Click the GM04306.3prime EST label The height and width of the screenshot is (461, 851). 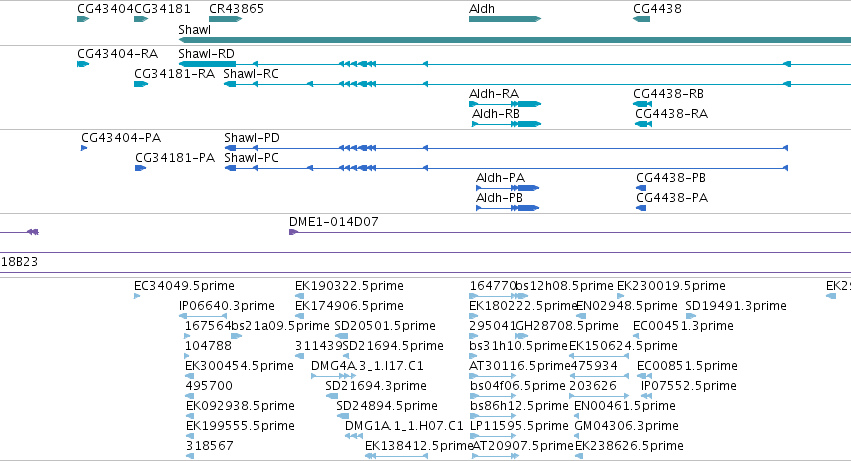click(x=626, y=427)
